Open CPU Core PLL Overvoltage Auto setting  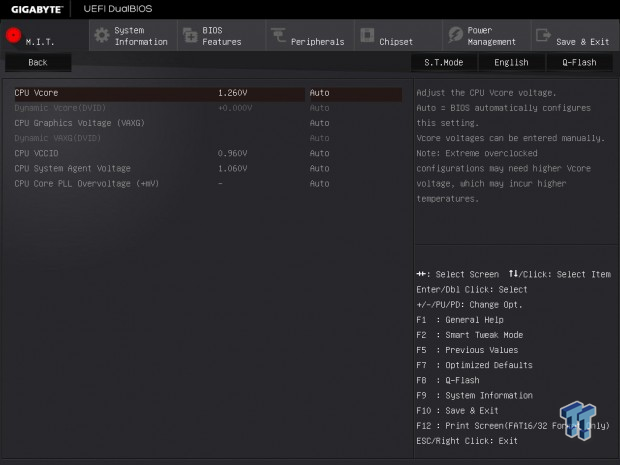pos(319,183)
